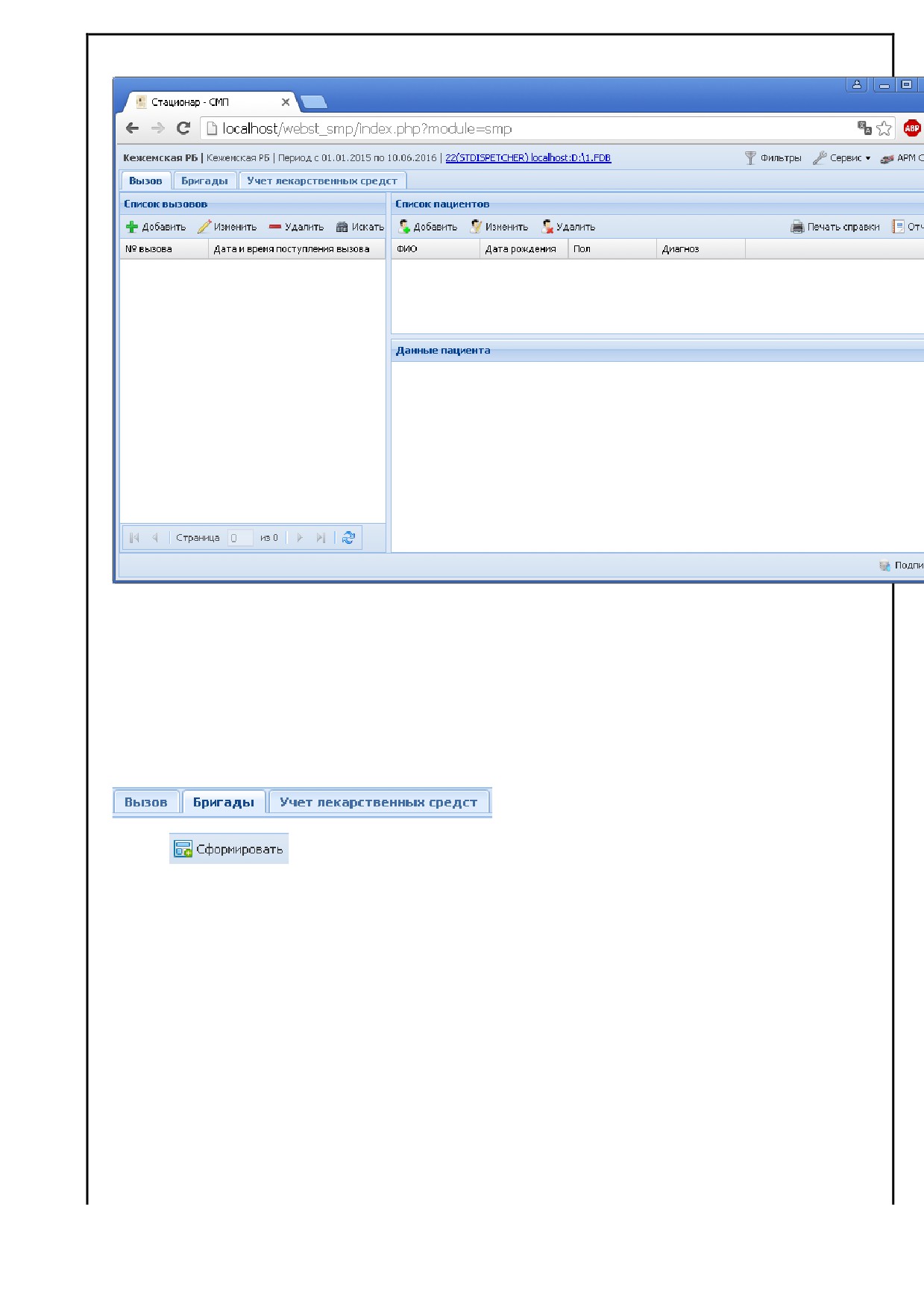The width and height of the screenshot is (924, 1307).
Task: Open a new browser tab
Action: [313, 102]
